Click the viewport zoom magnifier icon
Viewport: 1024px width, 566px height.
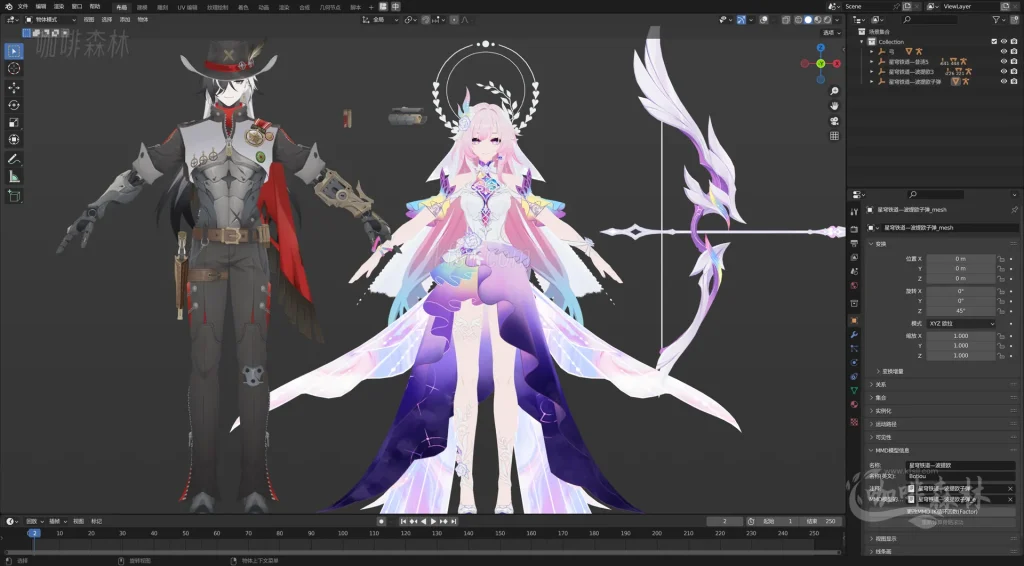click(x=834, y=91)
